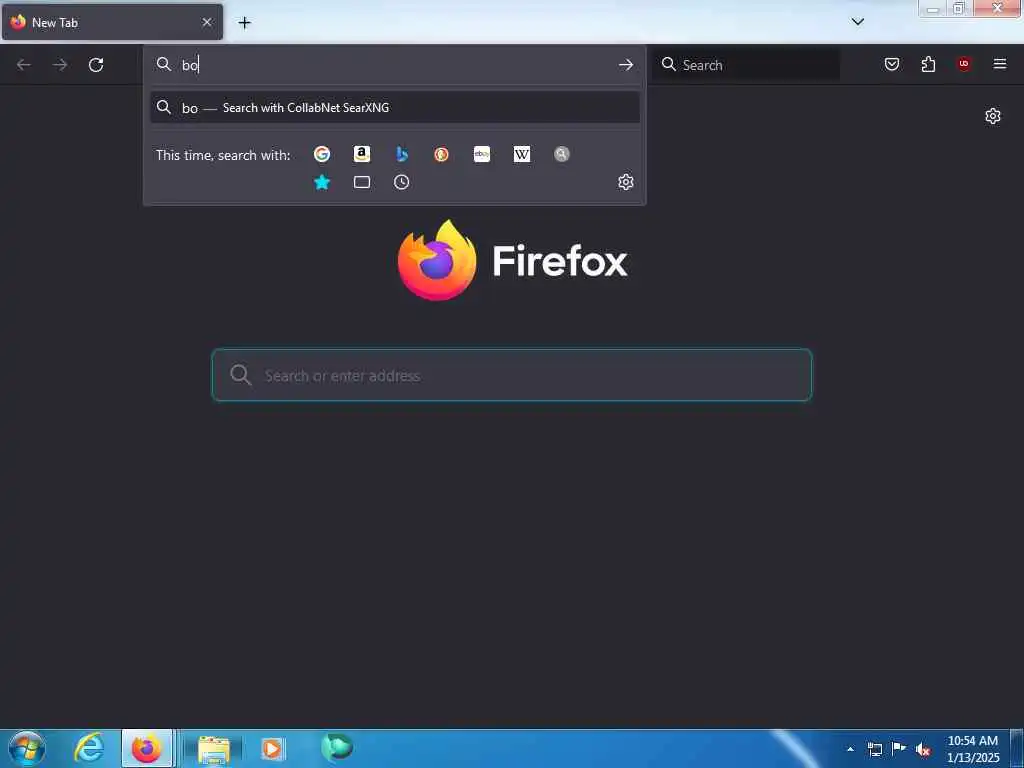Click the 'Search or enter address' field

(x=512, y=375)
